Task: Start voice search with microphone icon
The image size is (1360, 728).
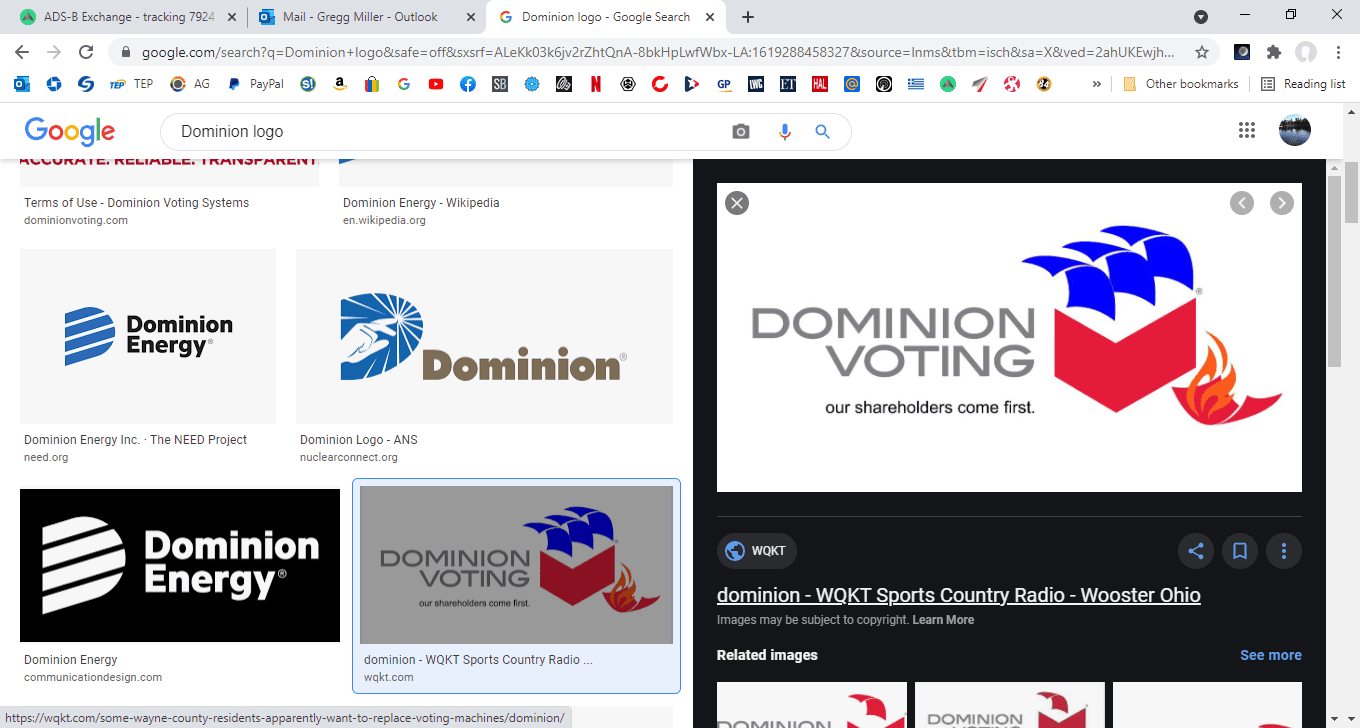Action: (784, 132)
